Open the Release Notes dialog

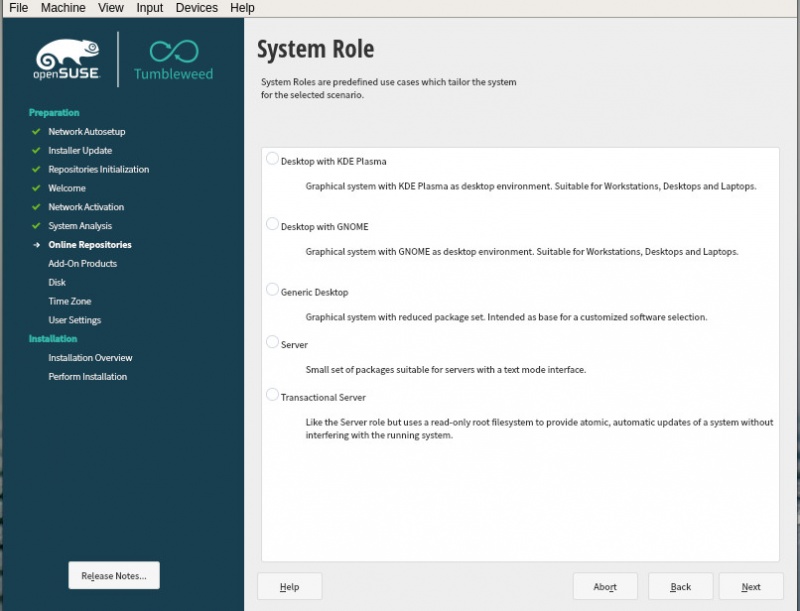[x=113, y=575]
